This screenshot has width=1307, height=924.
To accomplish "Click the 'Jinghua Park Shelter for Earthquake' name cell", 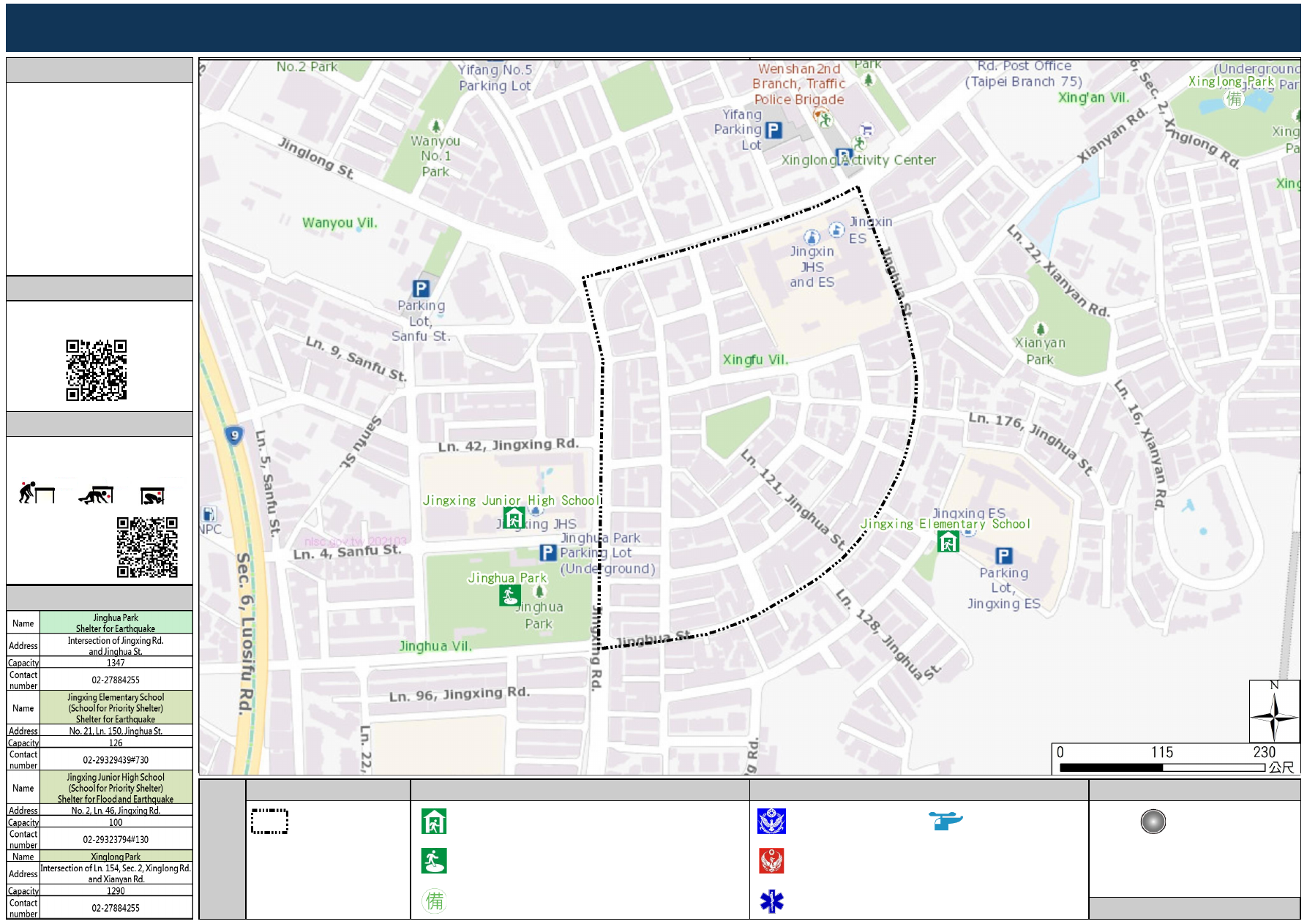I will [116, 623].
